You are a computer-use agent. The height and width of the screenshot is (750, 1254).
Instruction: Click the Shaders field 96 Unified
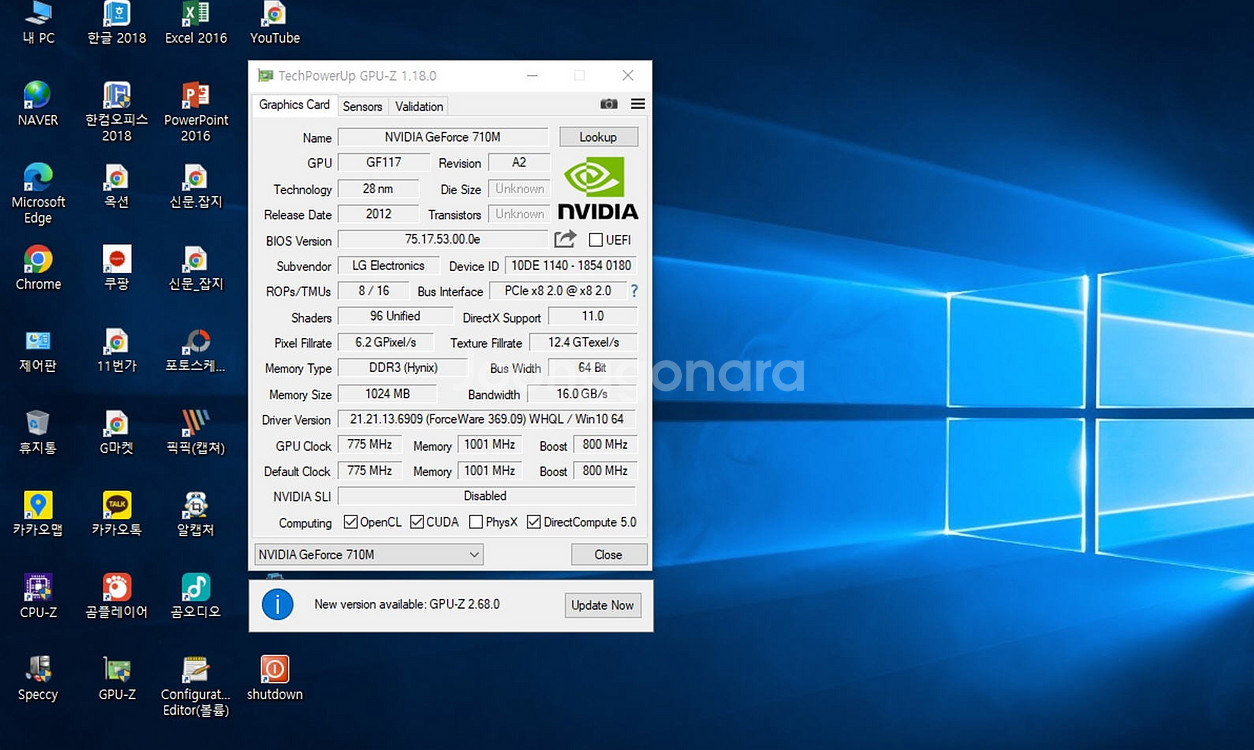point(395,316)
